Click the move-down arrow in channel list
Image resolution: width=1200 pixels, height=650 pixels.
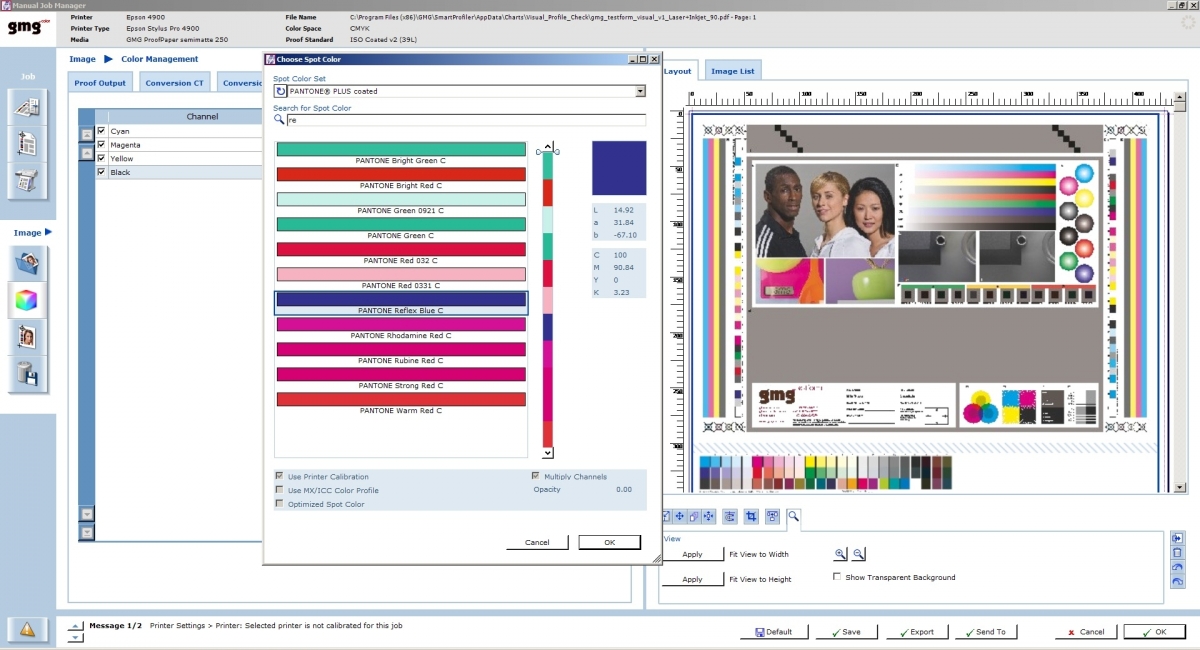[x=87, y=513]
